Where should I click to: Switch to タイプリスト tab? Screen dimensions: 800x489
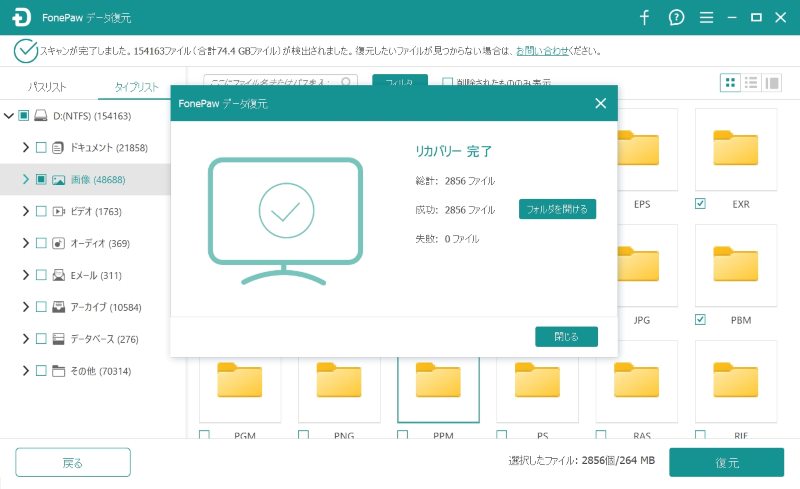(x=137, y=87)
